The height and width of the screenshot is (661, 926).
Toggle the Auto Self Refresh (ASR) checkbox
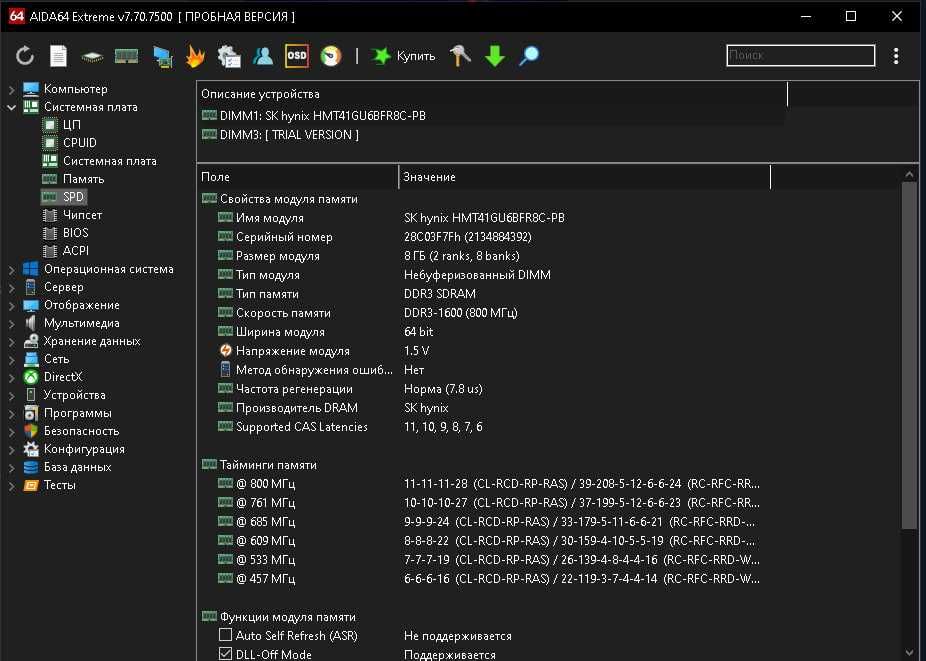pyautogui.click(x=225, y=635)
